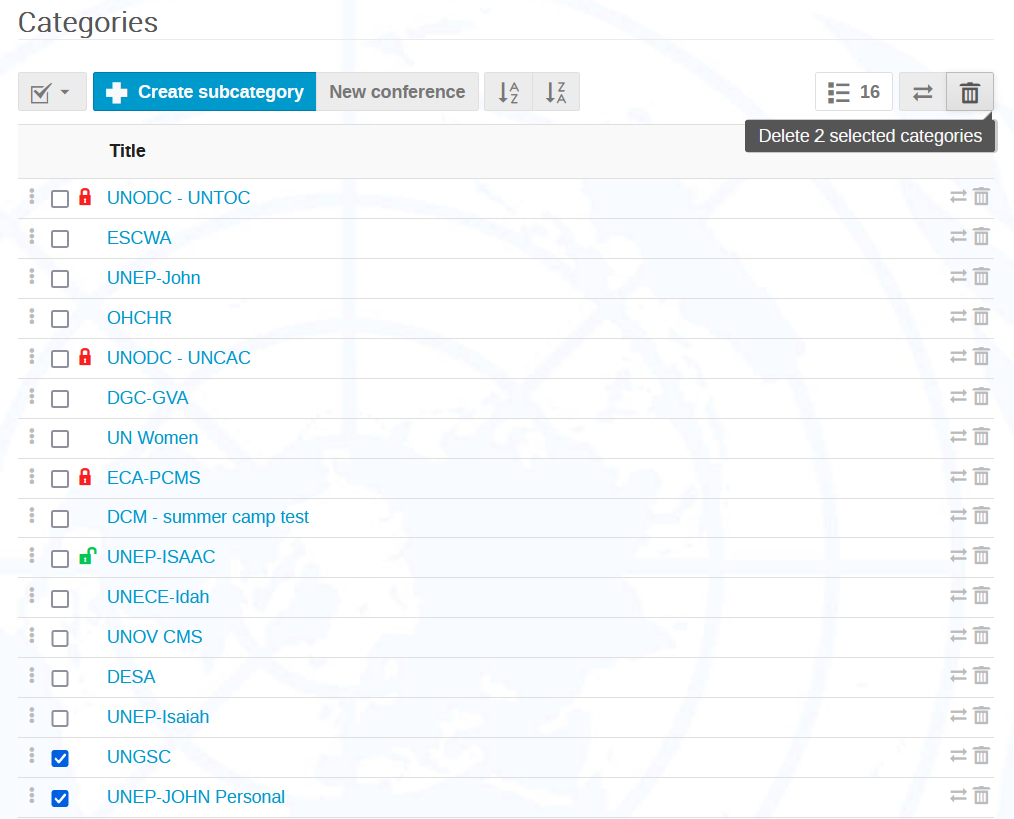Move the UNODC - UNCAC category
Image resolution: width=1014 pixels, height=819 pixels.
pyautogui.click(x=958, y=357)
